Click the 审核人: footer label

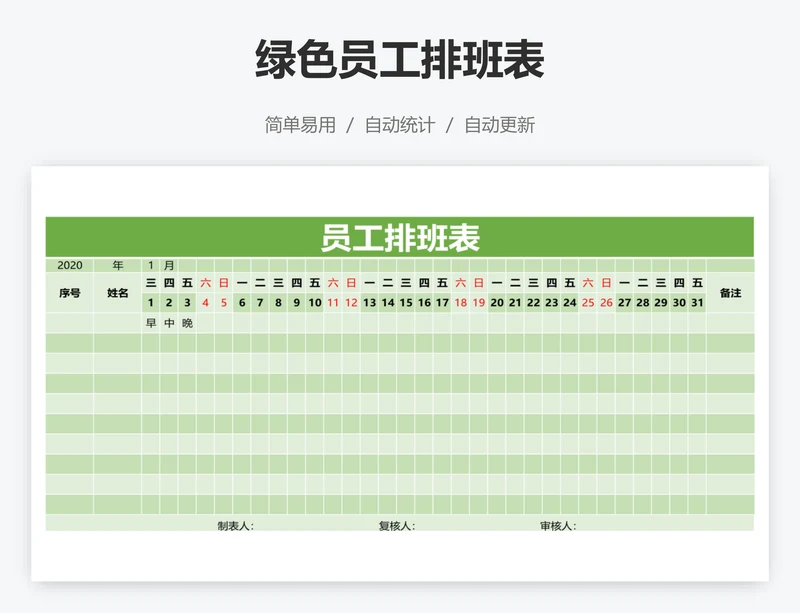[x=558, y=526]
